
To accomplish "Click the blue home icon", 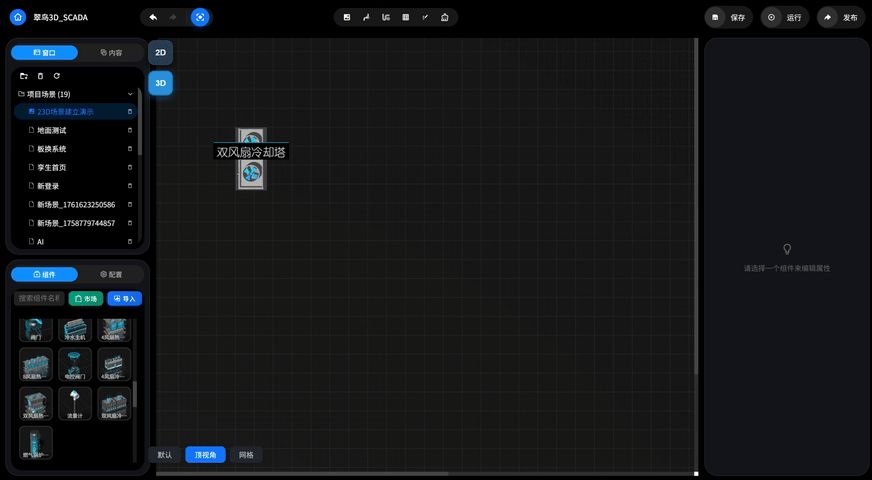I will (x=18, y=17).
